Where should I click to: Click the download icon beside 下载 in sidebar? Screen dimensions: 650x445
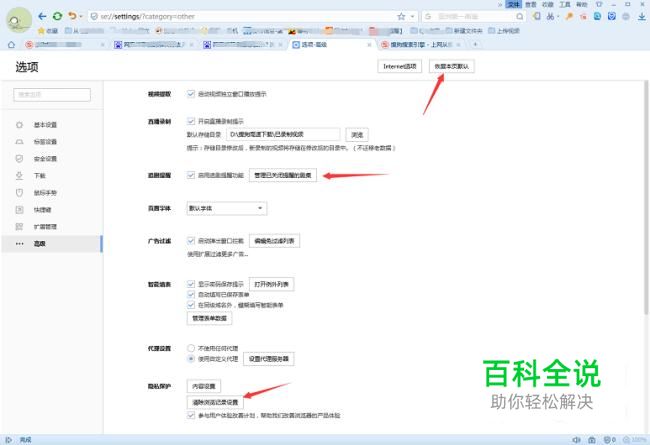[19, 175]
